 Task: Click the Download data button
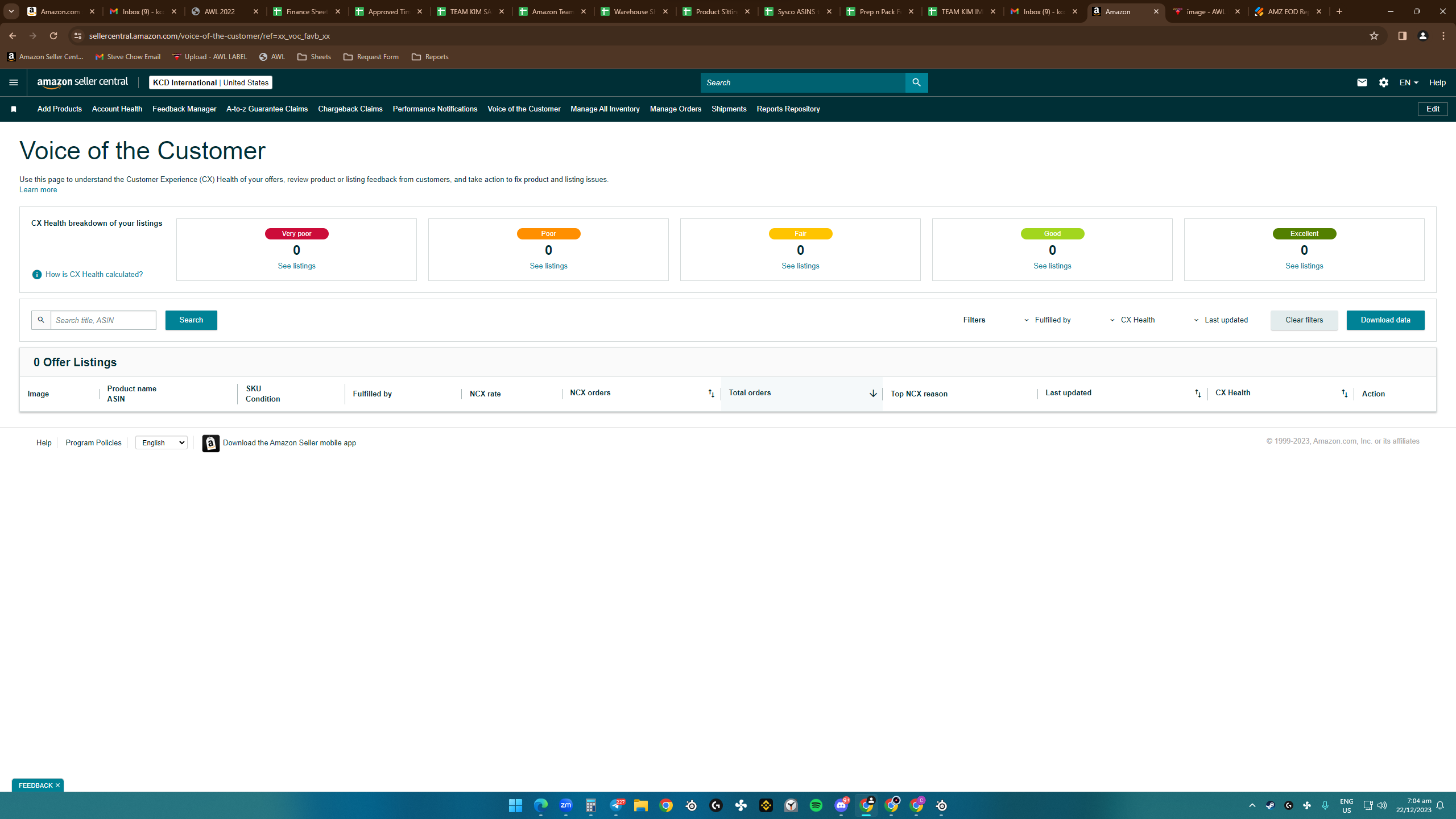(x=1385, y=320)
